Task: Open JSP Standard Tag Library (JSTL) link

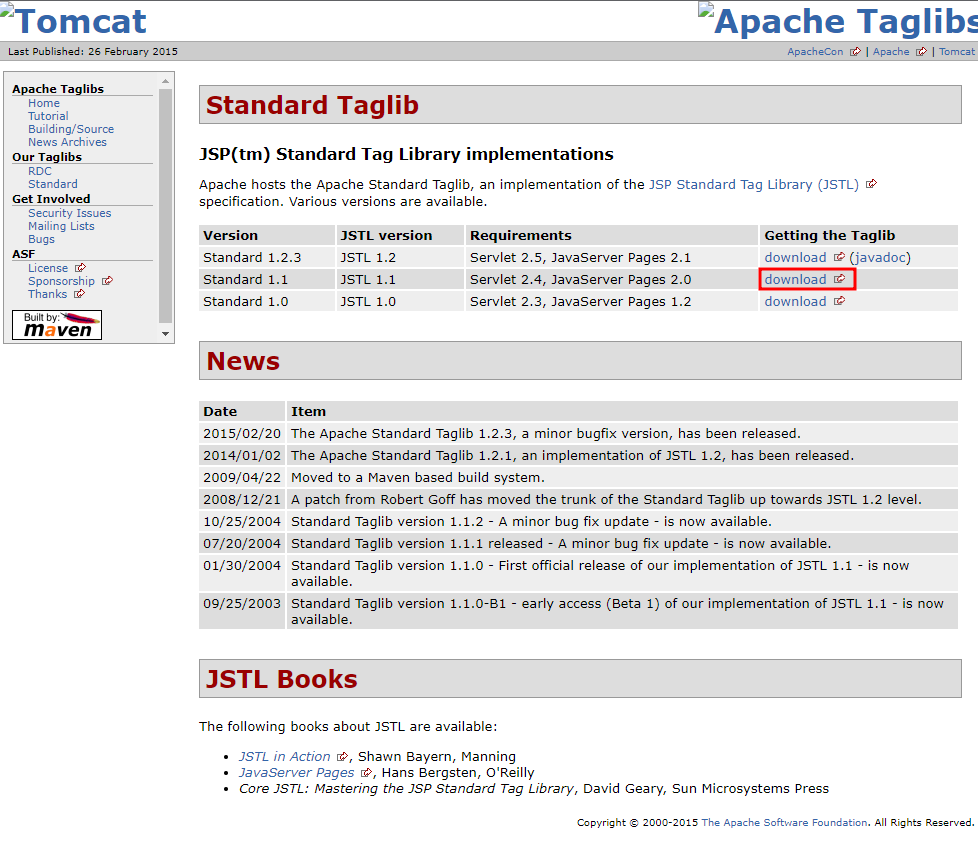Action: [x=753, y=185]
